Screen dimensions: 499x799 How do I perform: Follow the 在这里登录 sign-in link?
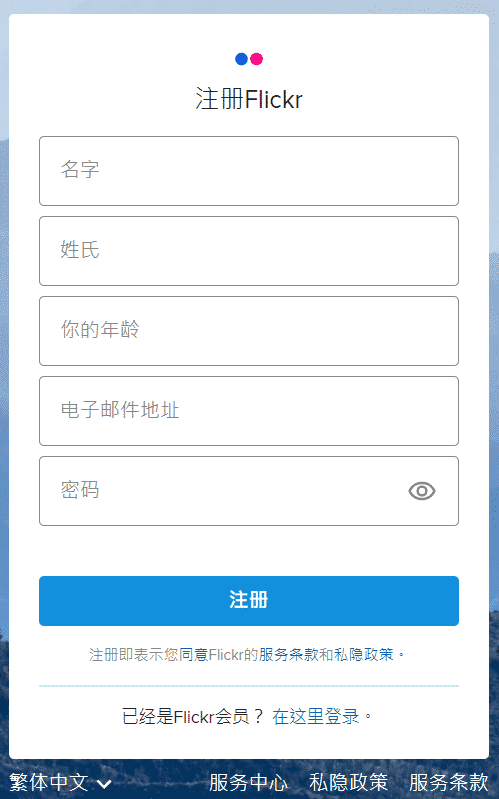tap(316, 716)
